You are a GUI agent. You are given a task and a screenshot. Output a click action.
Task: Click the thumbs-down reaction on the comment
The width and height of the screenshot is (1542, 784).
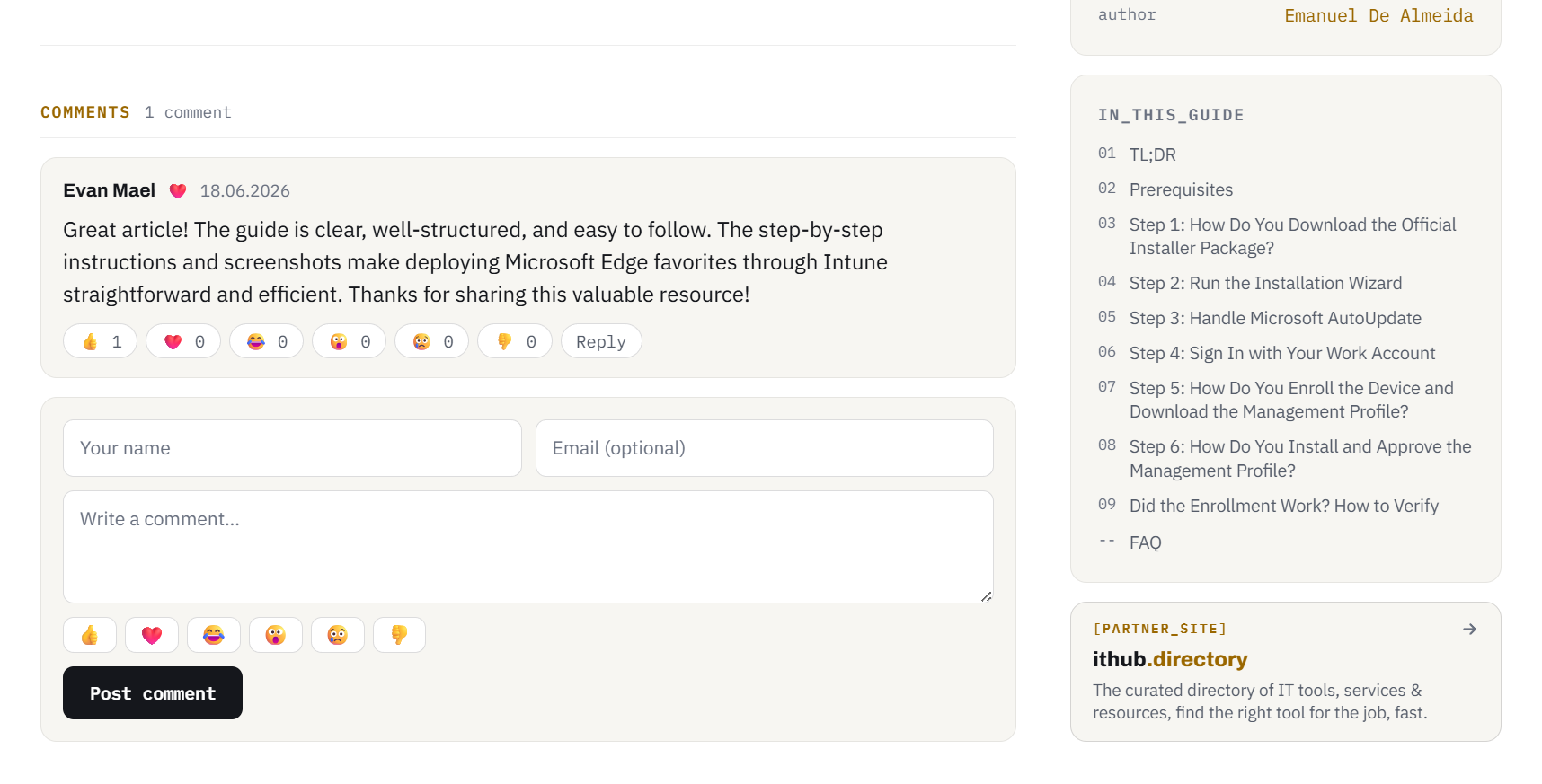(x=515, y=341)
